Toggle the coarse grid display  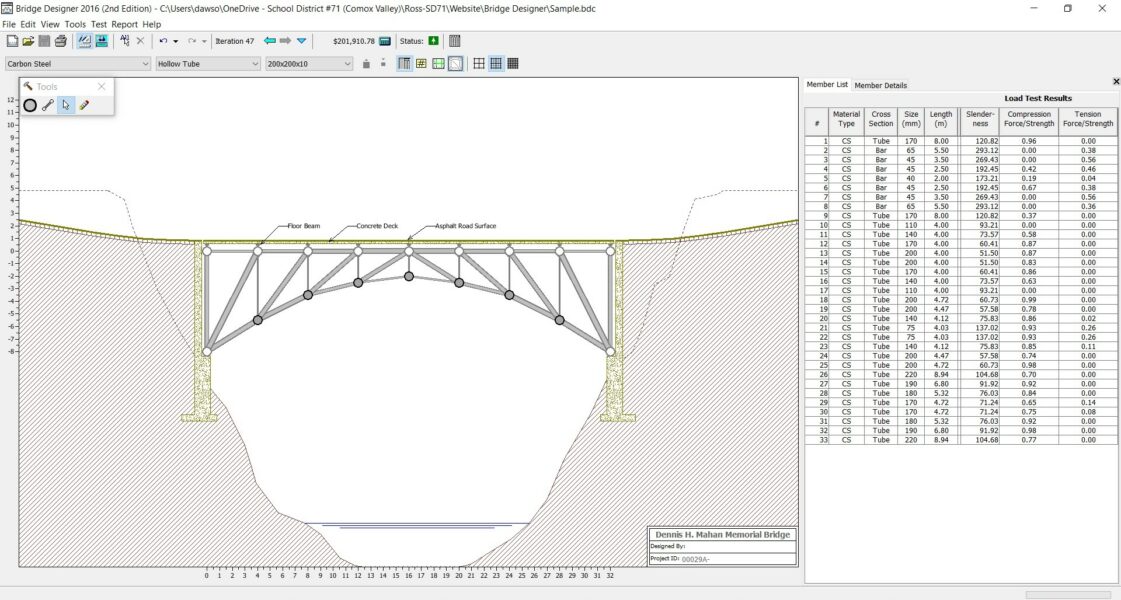479,63
